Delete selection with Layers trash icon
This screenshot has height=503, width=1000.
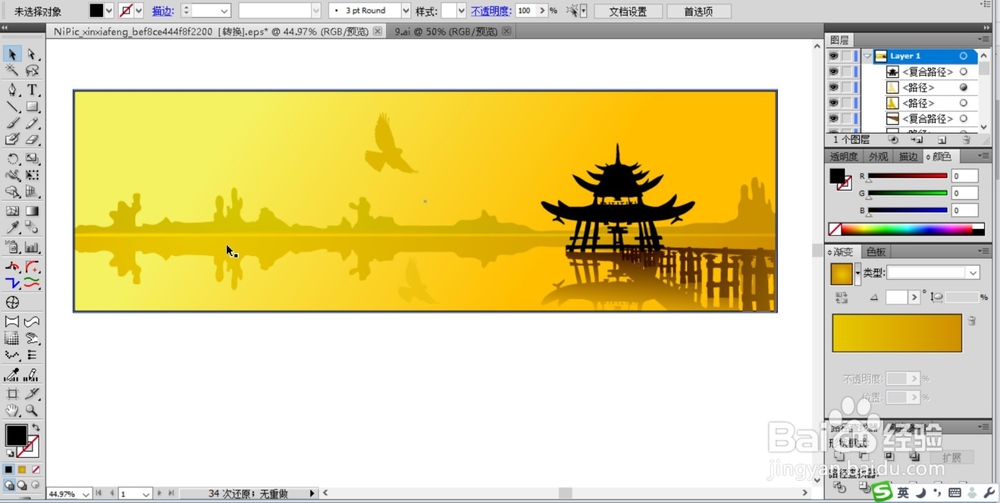[966, 140]
